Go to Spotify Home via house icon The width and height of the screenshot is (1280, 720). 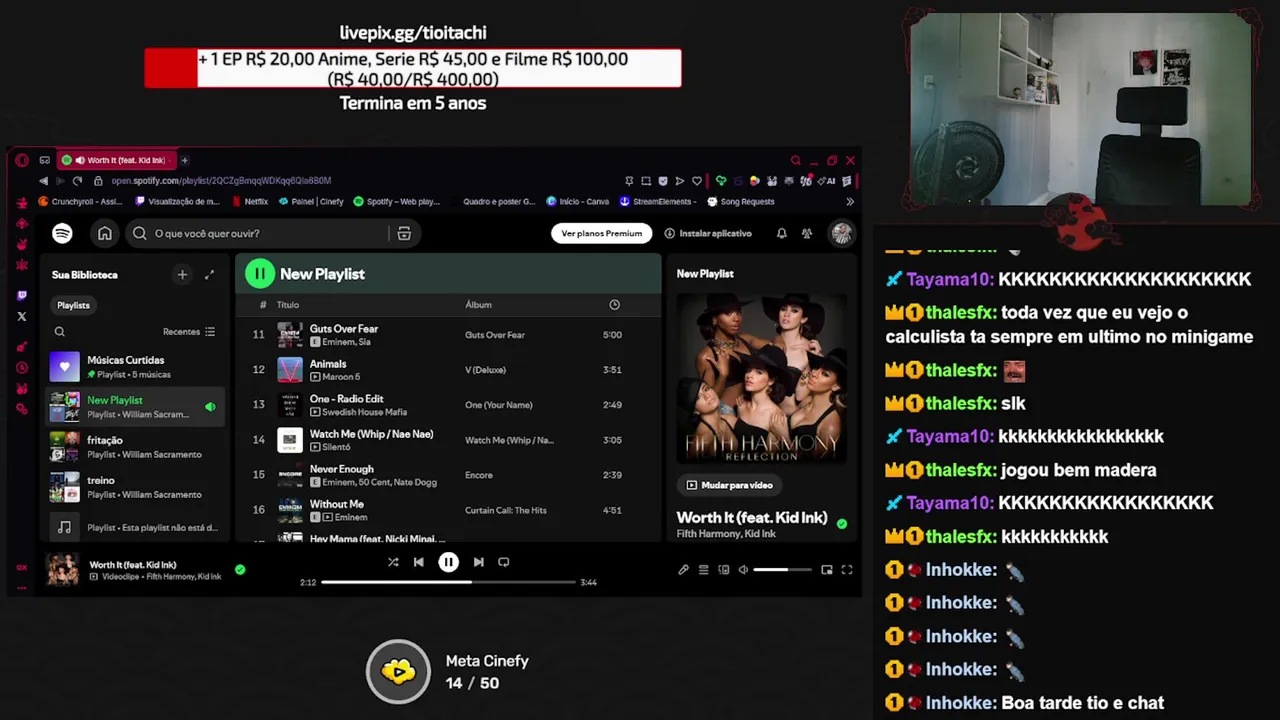click(105, 233)
